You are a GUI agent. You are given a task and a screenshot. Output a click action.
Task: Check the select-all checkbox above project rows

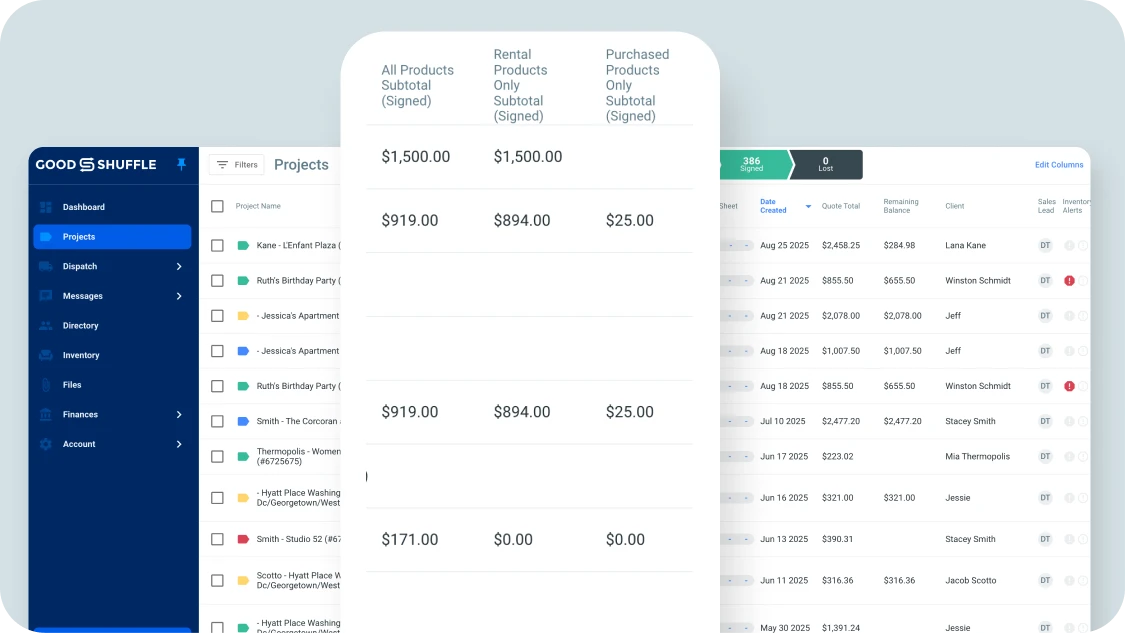click(x=217, y=206)
